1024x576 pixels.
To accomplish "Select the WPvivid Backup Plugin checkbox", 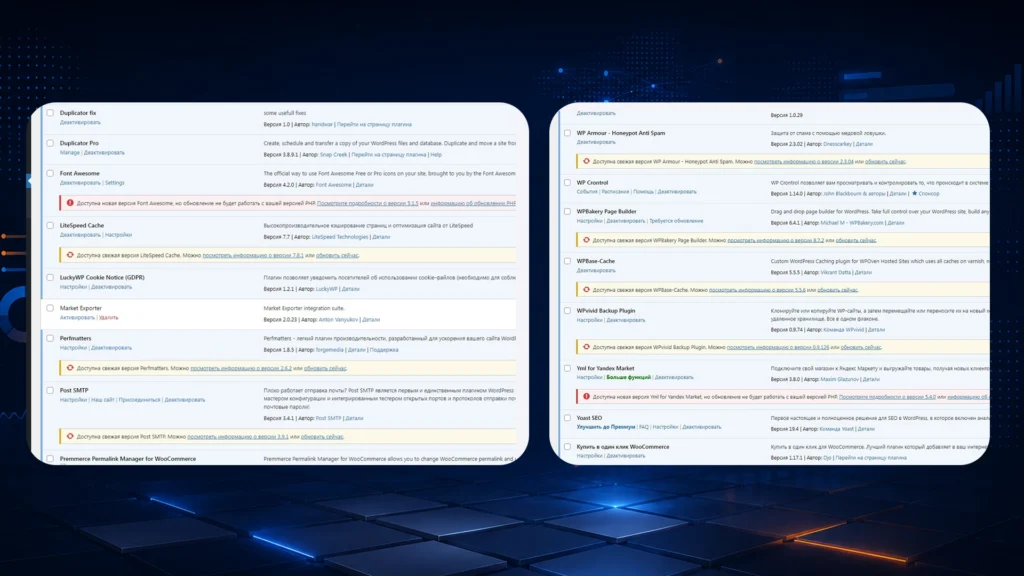I will (x=568, y=311).
